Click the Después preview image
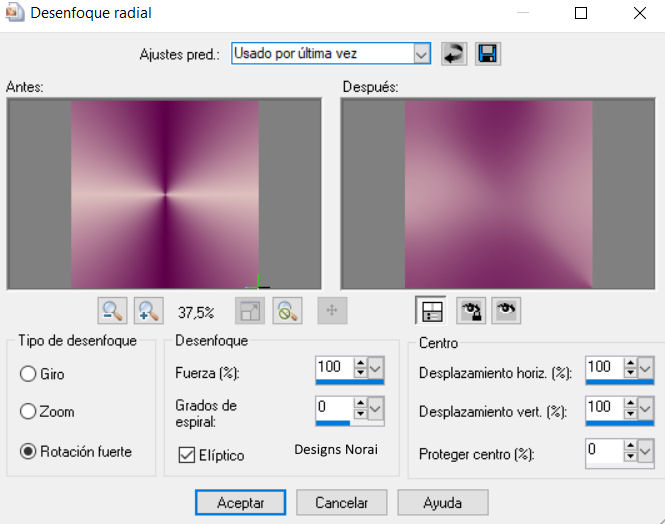 tap(498, 195)
